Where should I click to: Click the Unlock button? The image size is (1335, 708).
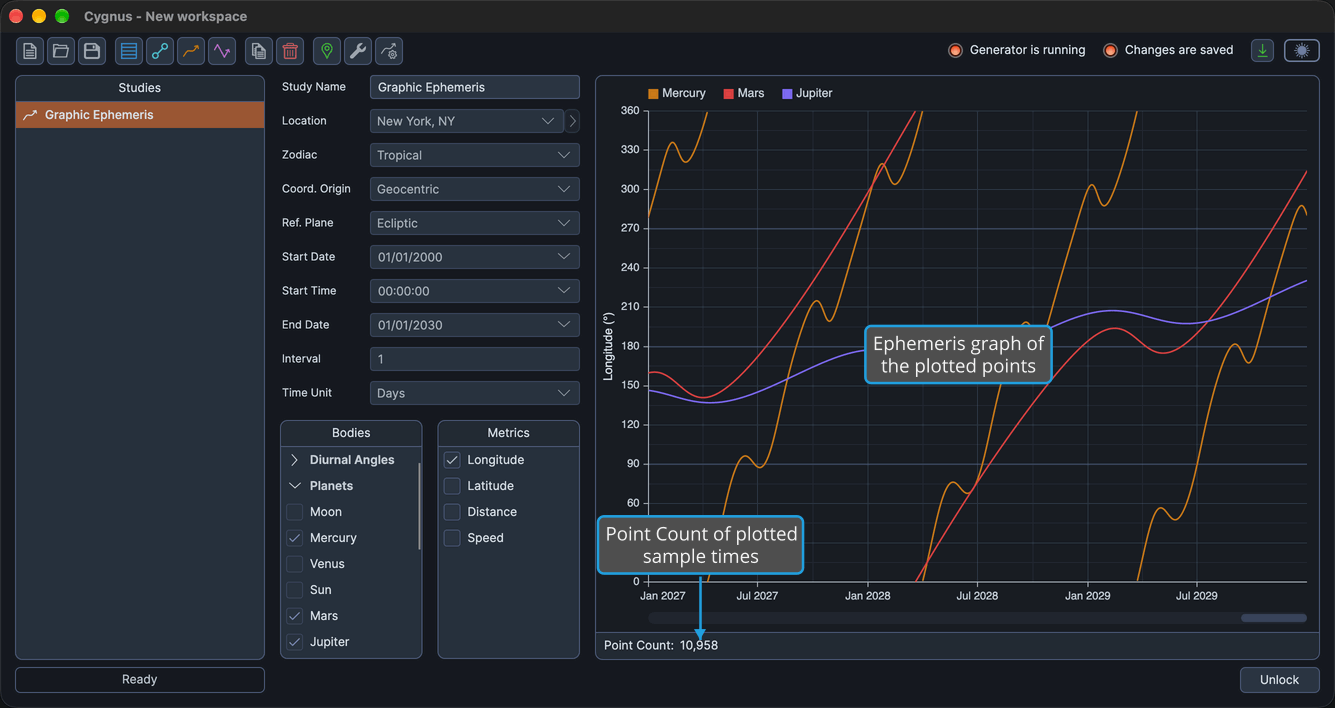pyautogui.click(x=1280, y=680)
